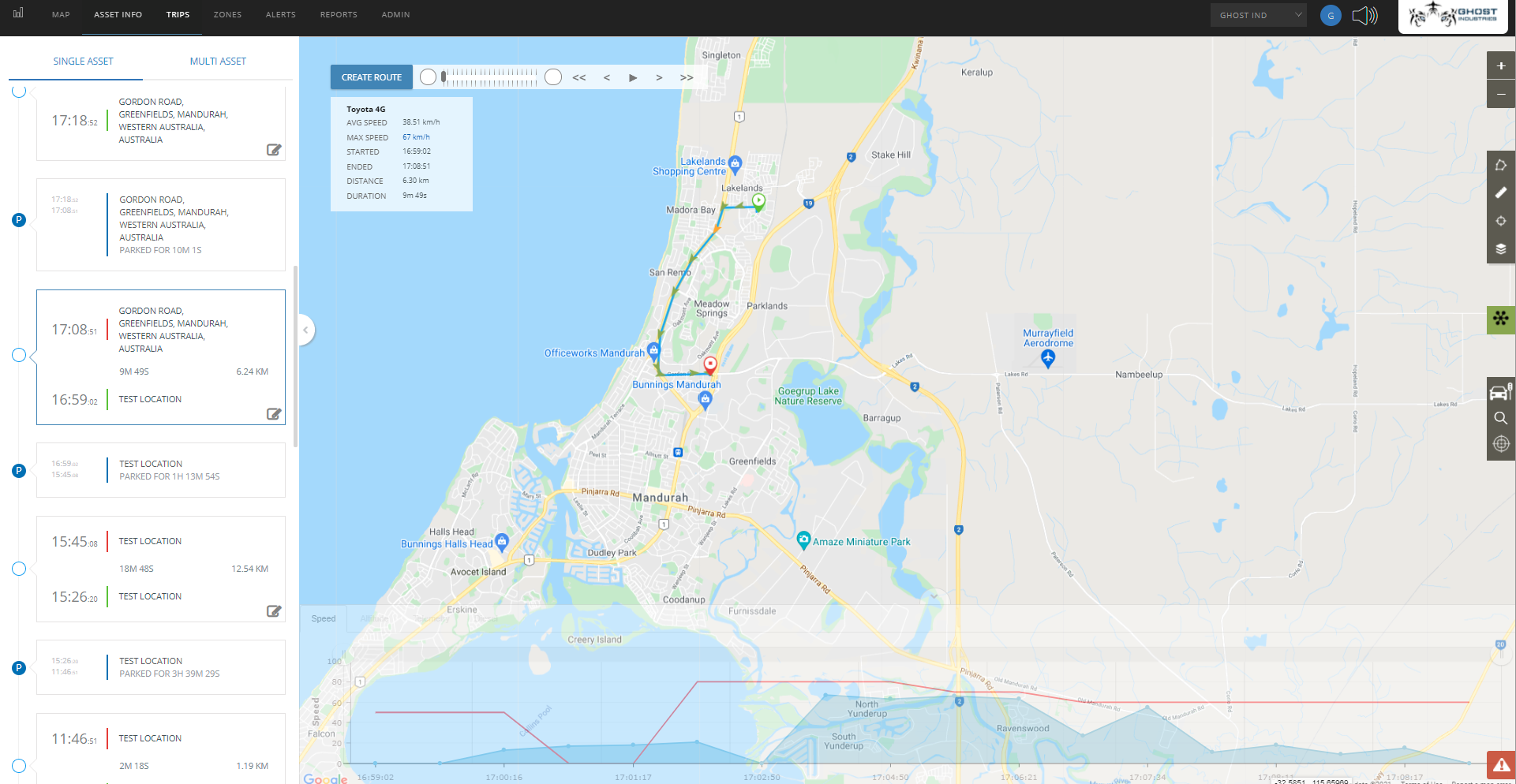1516x784 pixels.
Task: Open the ZONES menu
Action: 227,15
